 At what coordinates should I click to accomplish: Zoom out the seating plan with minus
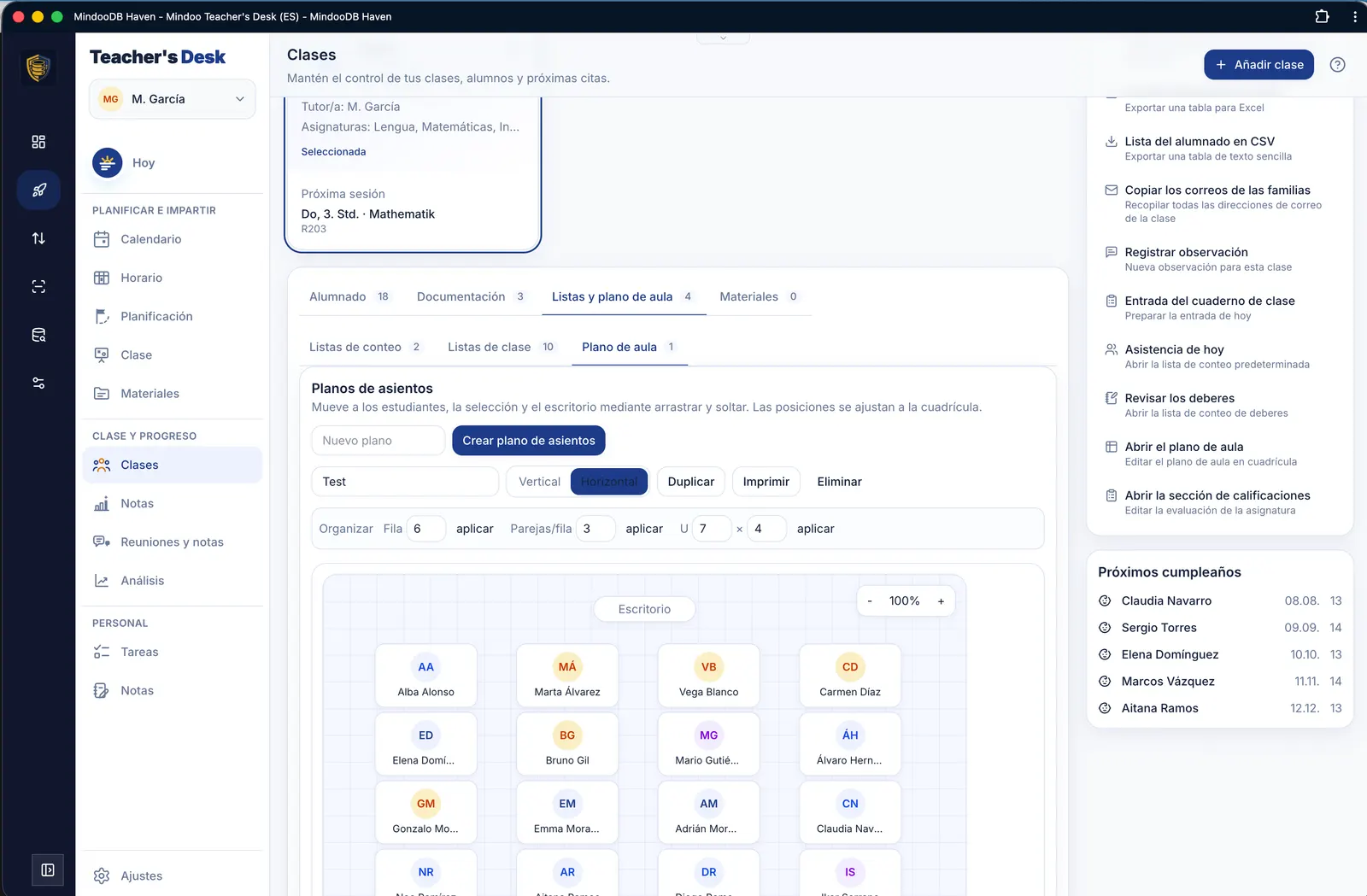click(870, 601)
